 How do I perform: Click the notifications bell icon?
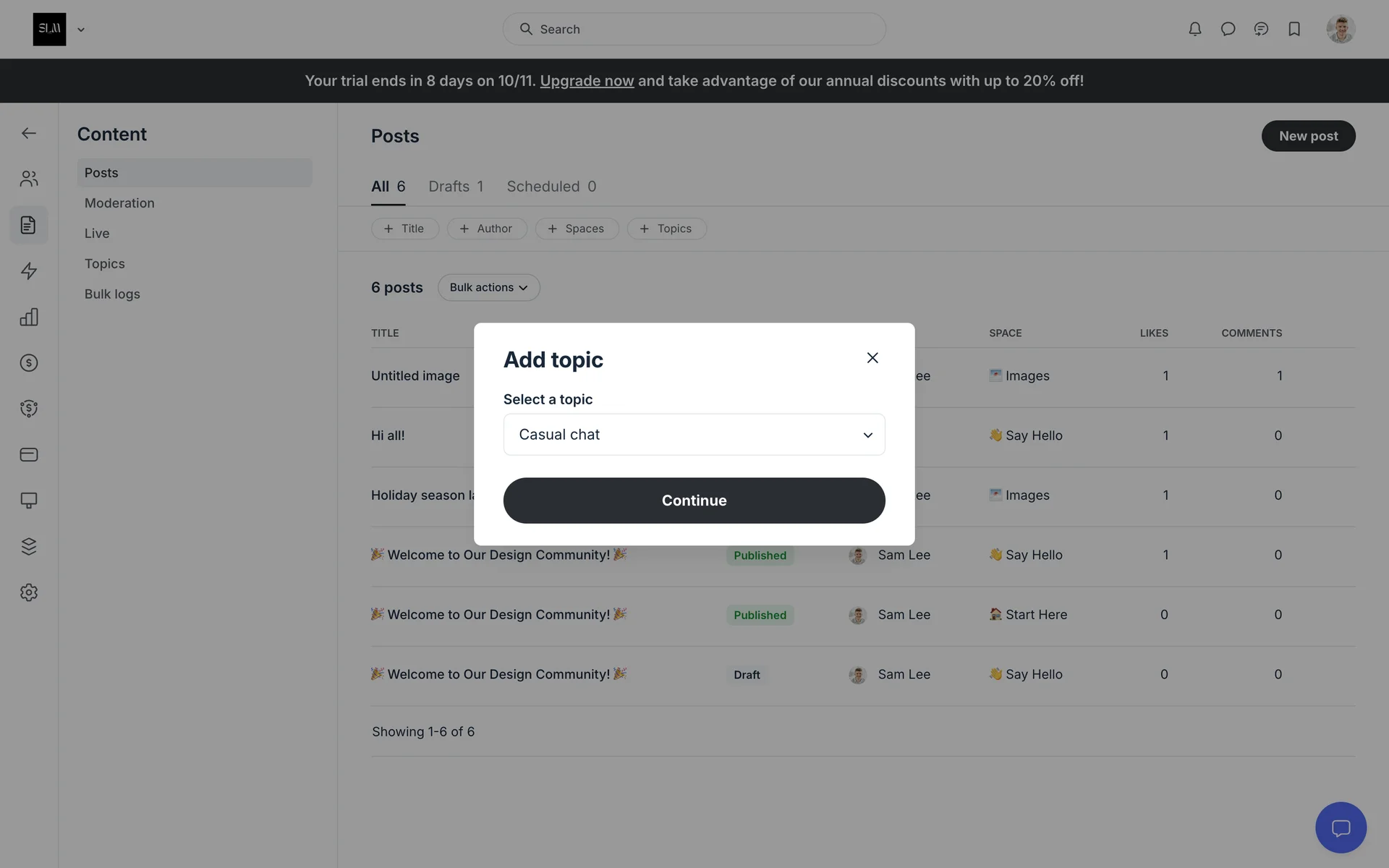(x=1194, y=29)
